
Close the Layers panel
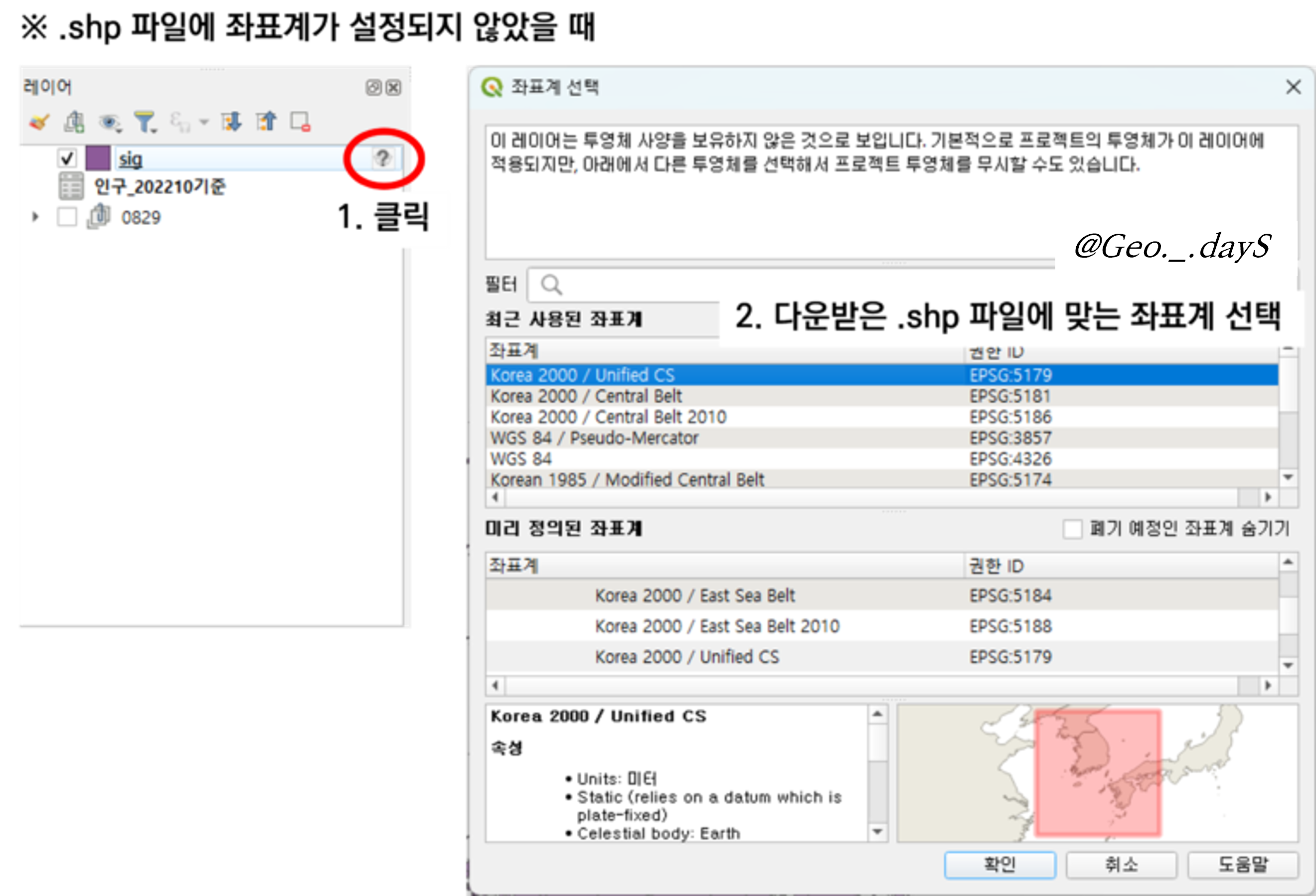click(x=394, y=88)
